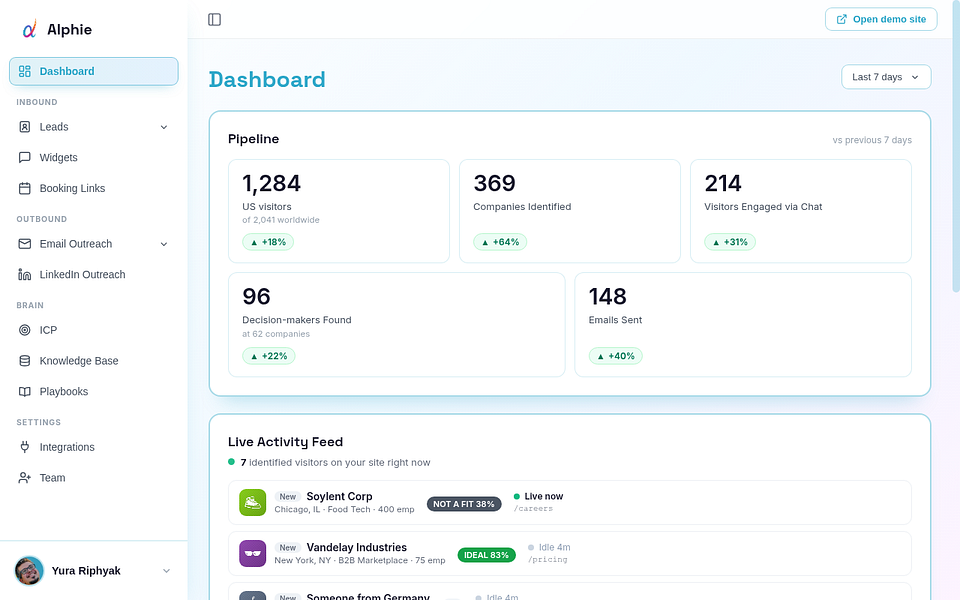Click the Soylent Corp company logo thumbnail

click(x=252, y=503)
